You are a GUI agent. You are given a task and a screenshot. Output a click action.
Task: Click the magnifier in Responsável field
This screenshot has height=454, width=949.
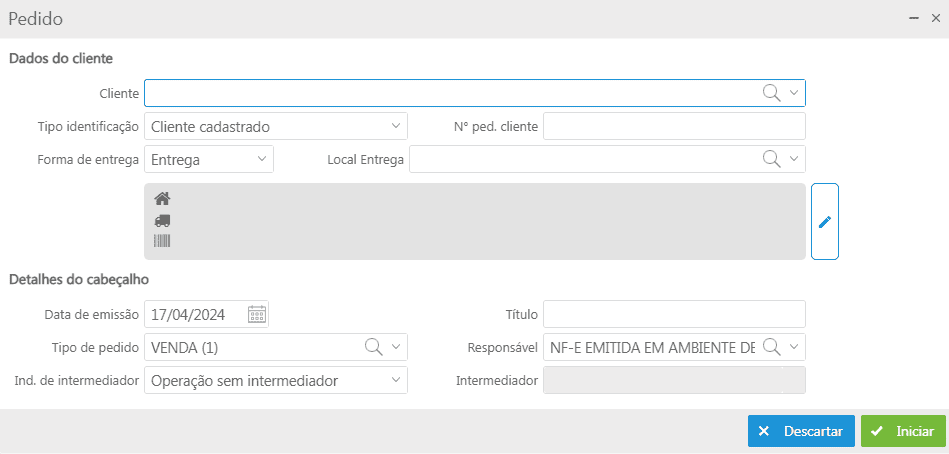(771, 347)
